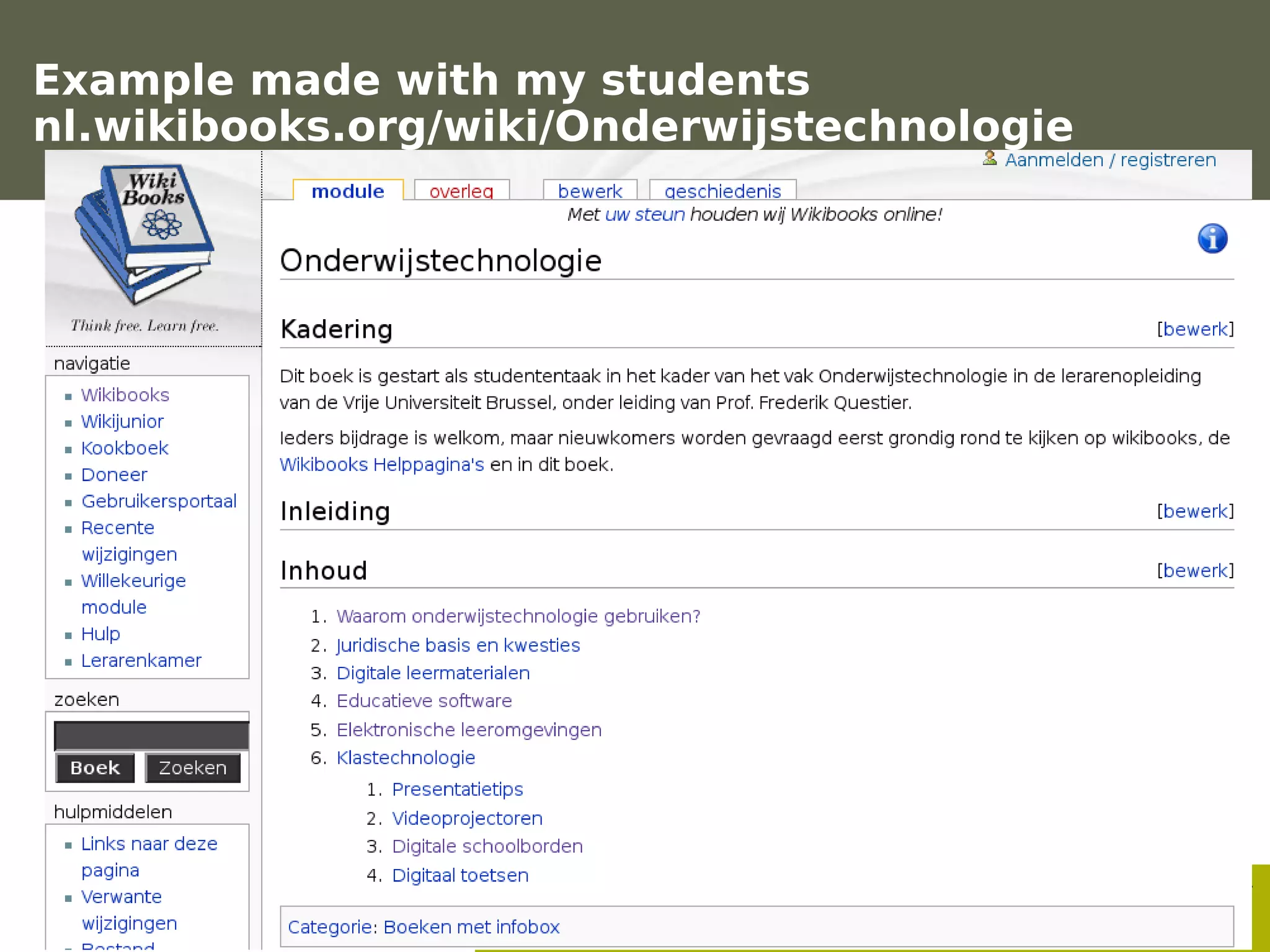
Task: Click the Zoeken button
Action: tap(193, 768)
